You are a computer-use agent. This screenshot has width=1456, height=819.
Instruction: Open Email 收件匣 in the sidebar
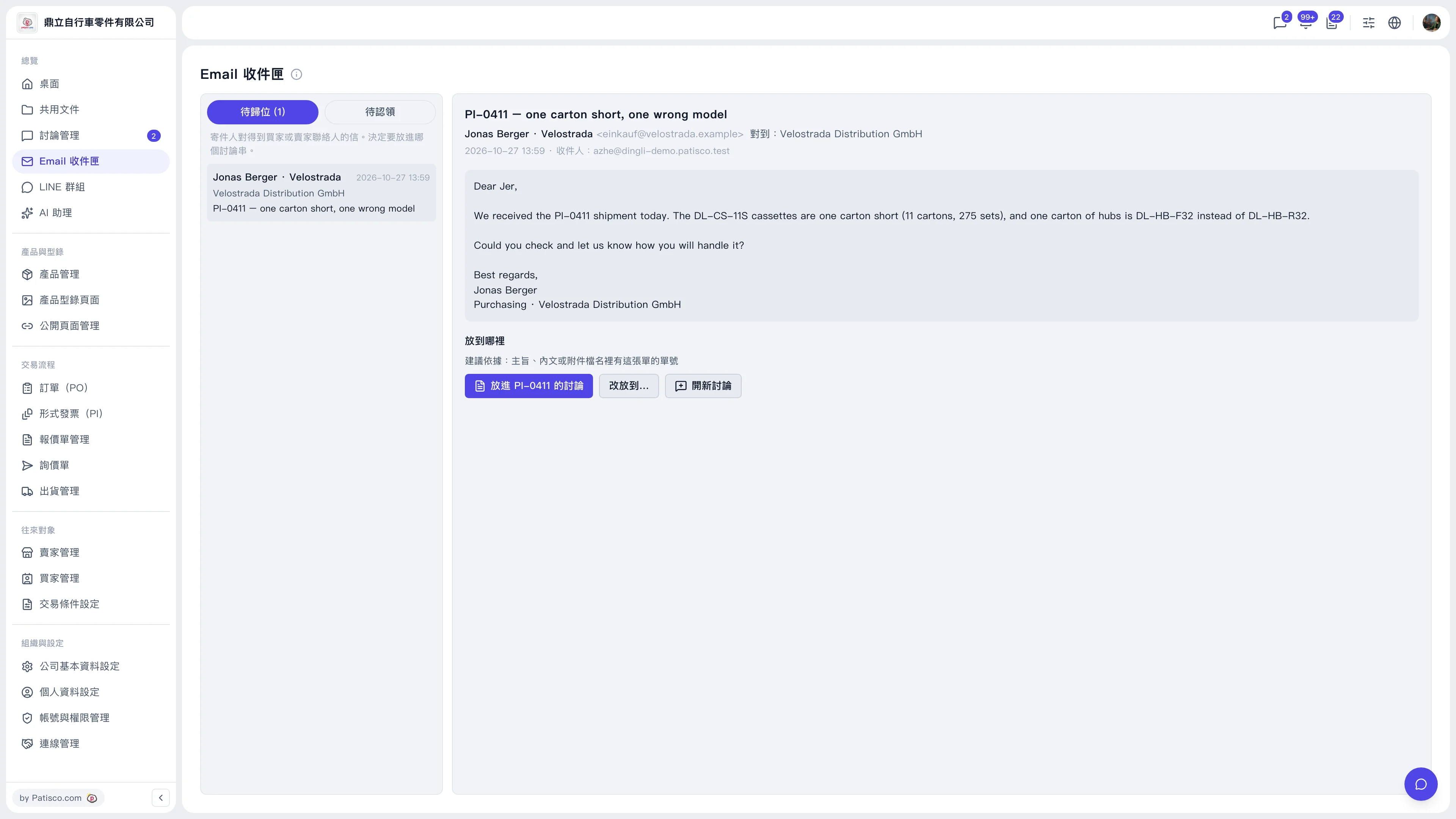[91, 161]
